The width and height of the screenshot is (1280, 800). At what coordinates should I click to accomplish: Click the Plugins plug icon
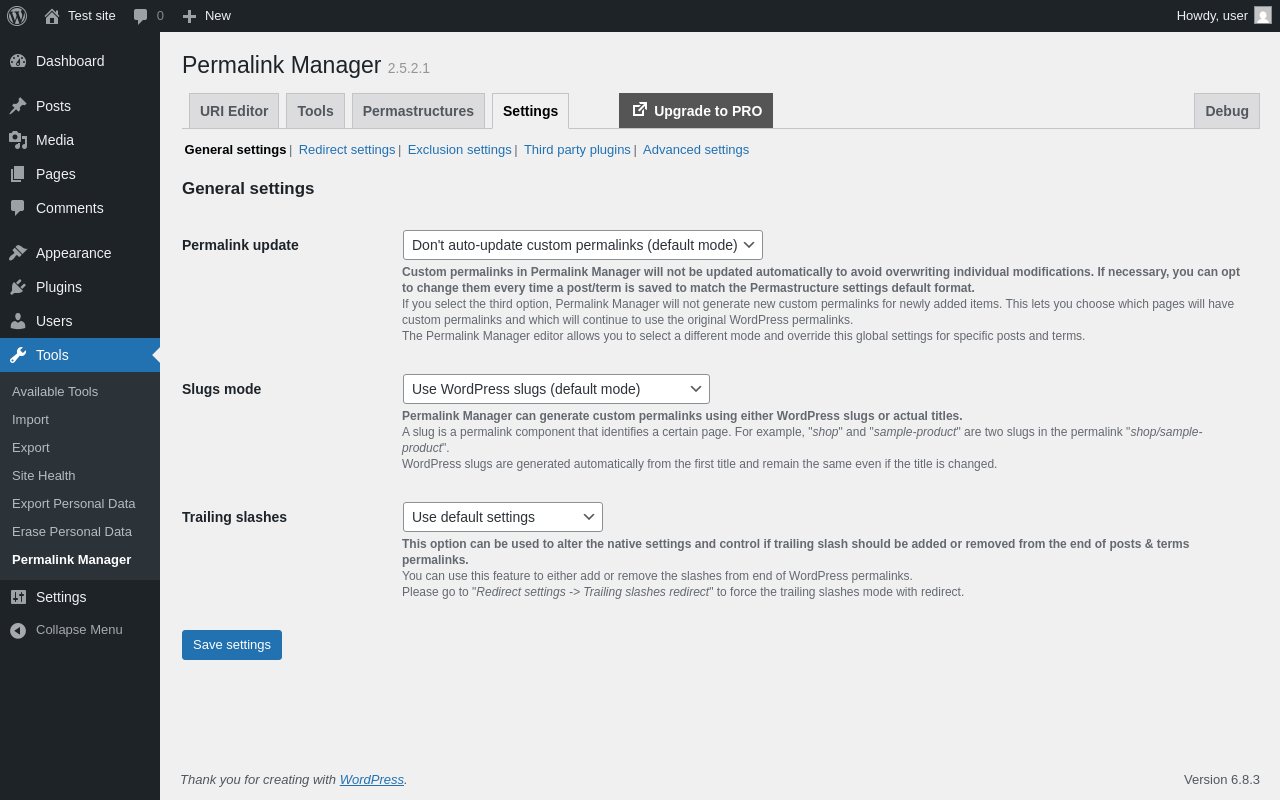click(18, 287)
